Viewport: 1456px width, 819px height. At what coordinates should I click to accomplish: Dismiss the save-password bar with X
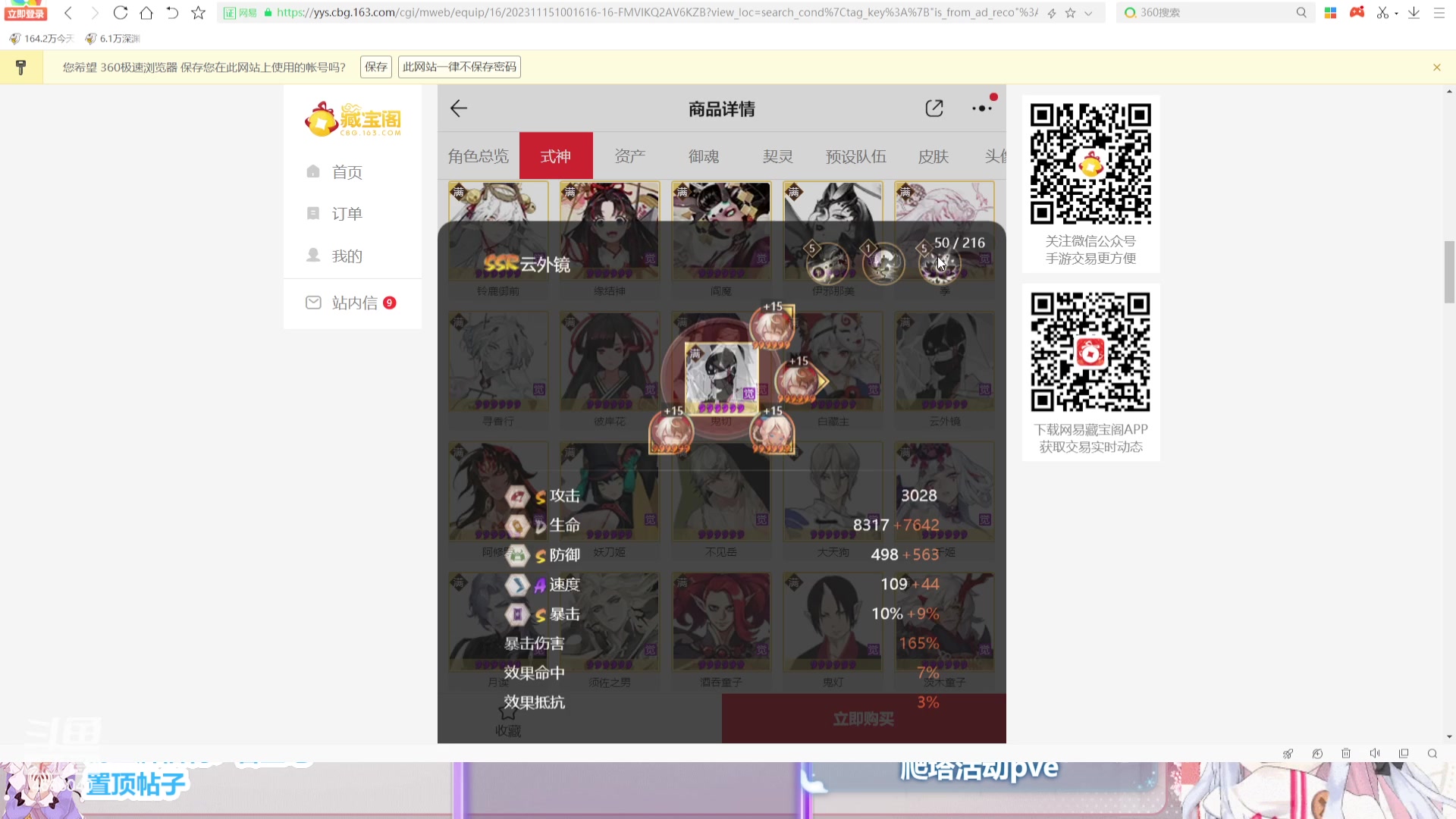(x=1437, y=67)
